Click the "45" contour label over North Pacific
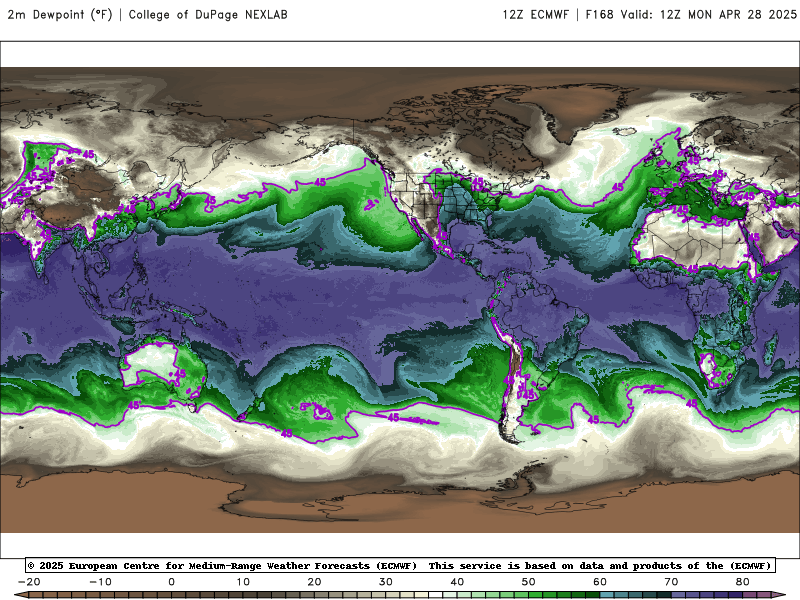Viewport: 800px width, 600px height. coord(320,182)
